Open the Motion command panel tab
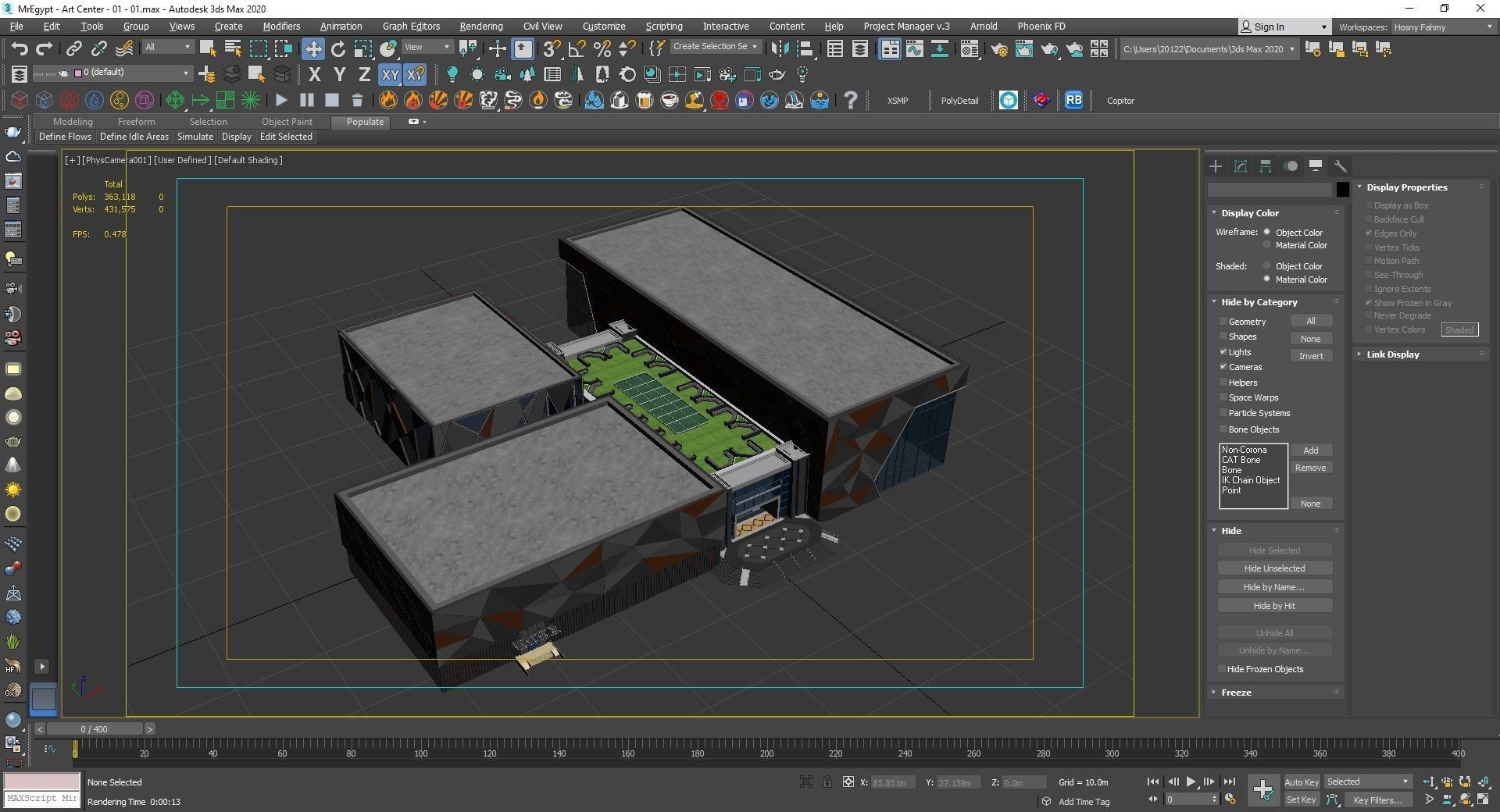 (x=1291, y=166)
